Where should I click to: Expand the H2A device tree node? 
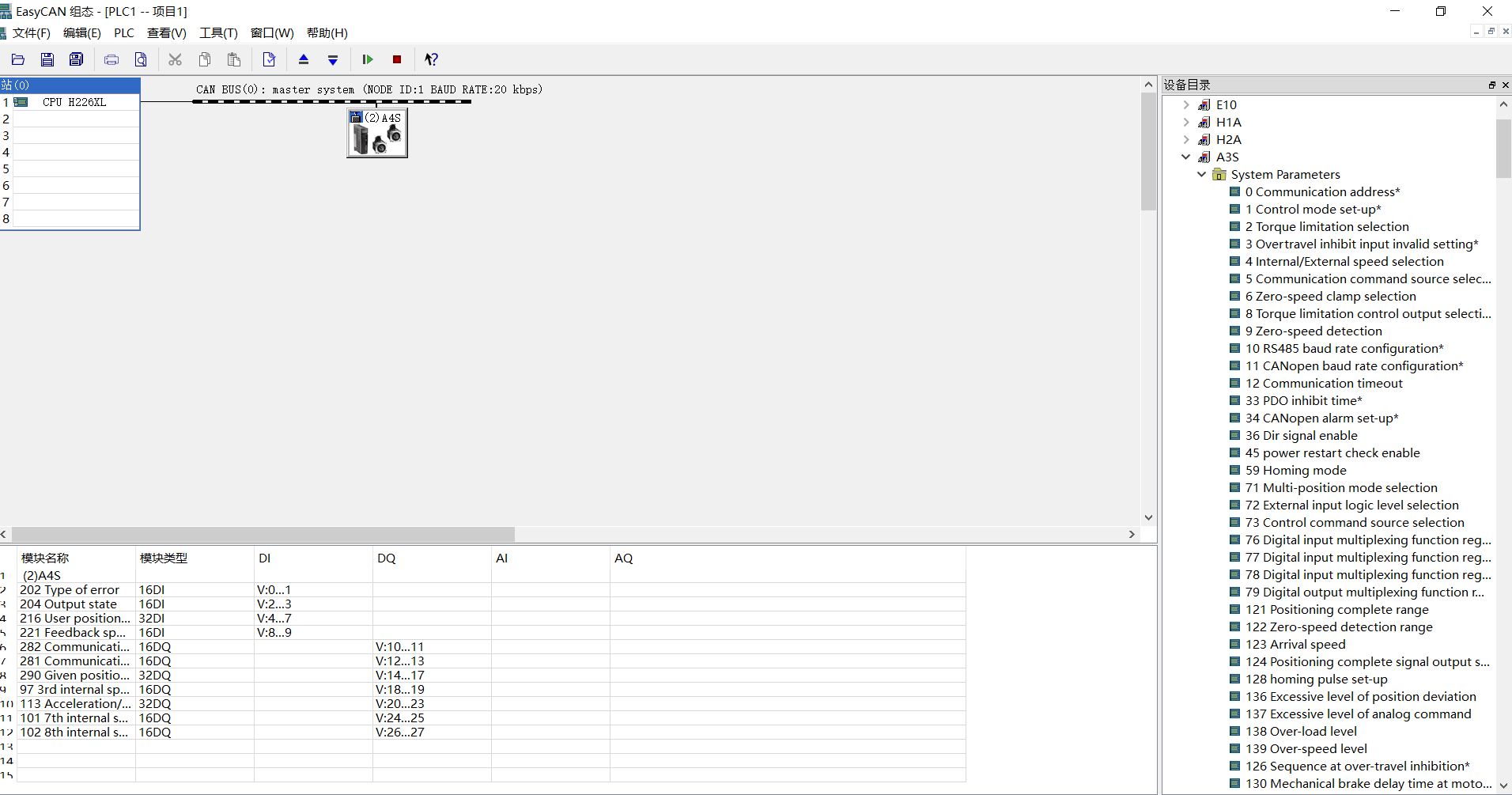[x=1185, y=139]
